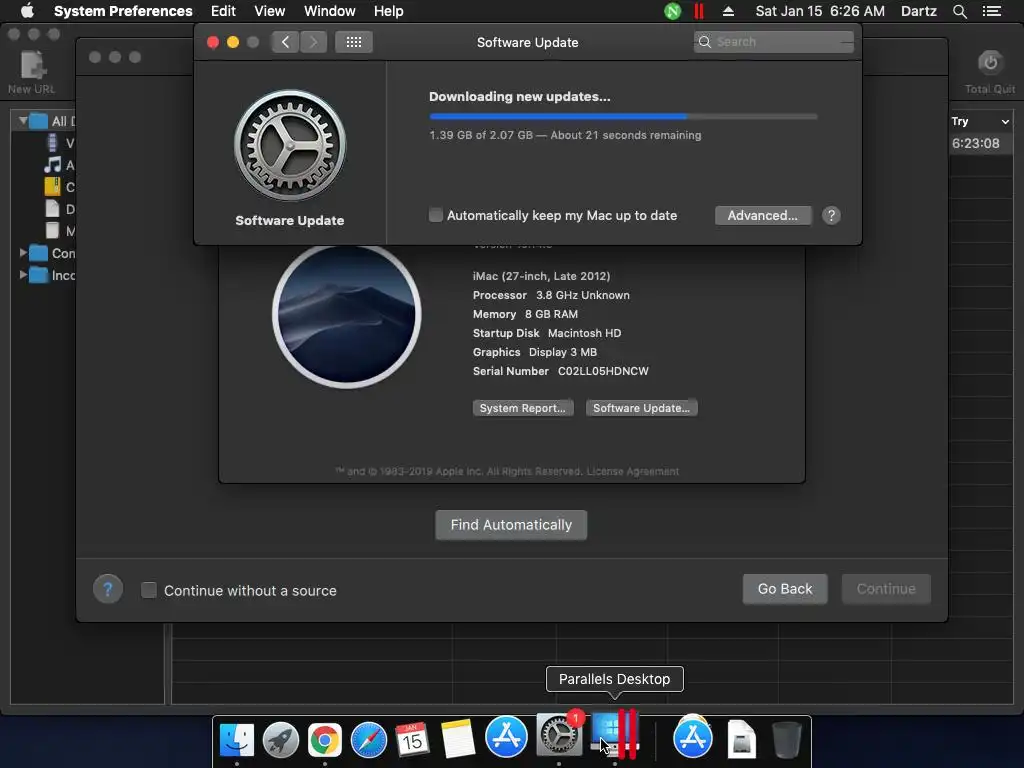Click the Startup Disk Macintosh HD text
This screenshot has height=768, width=1024.
click(547, 333)
